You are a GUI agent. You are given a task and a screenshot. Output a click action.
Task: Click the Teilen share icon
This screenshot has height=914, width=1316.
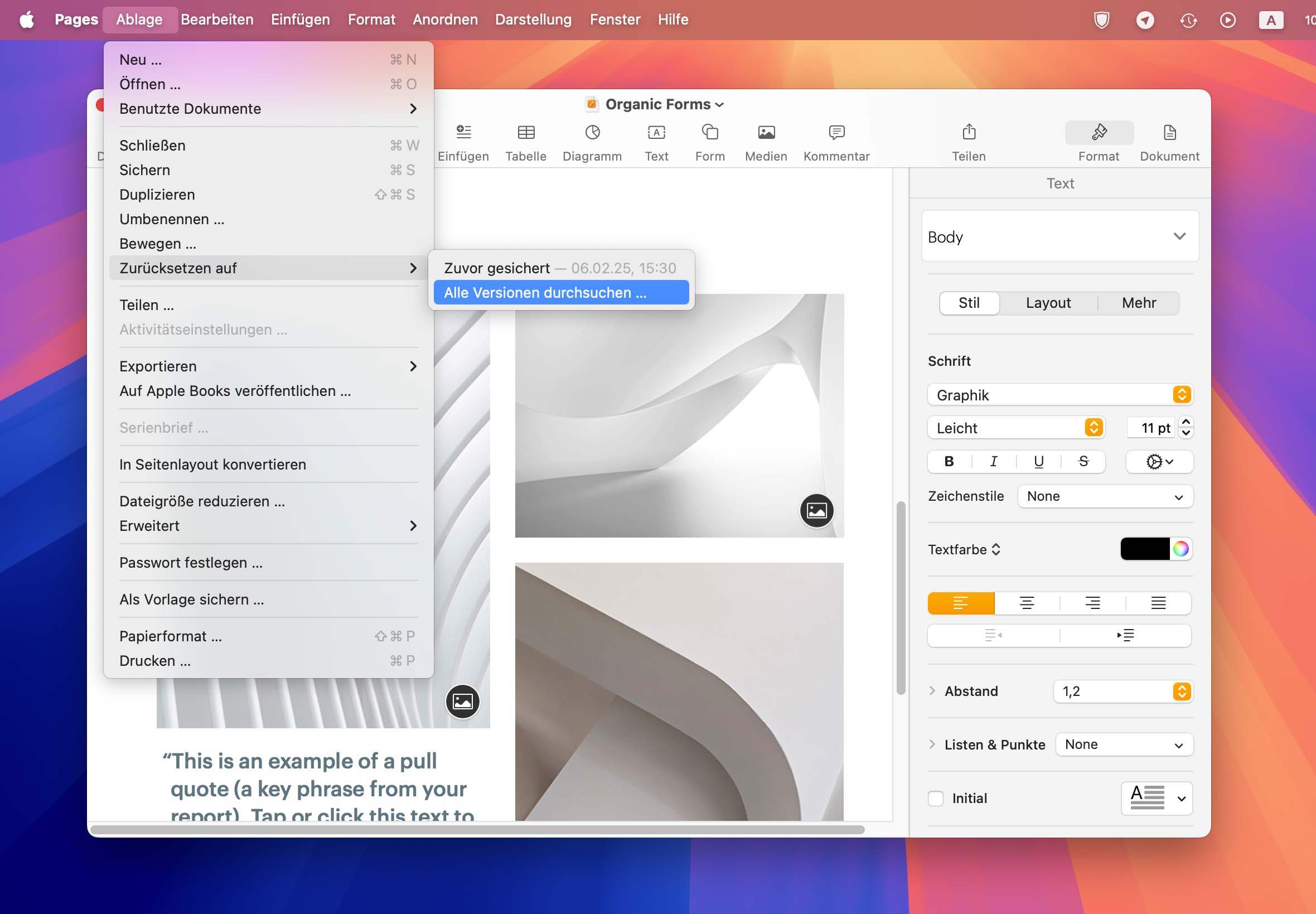(969, 132)
